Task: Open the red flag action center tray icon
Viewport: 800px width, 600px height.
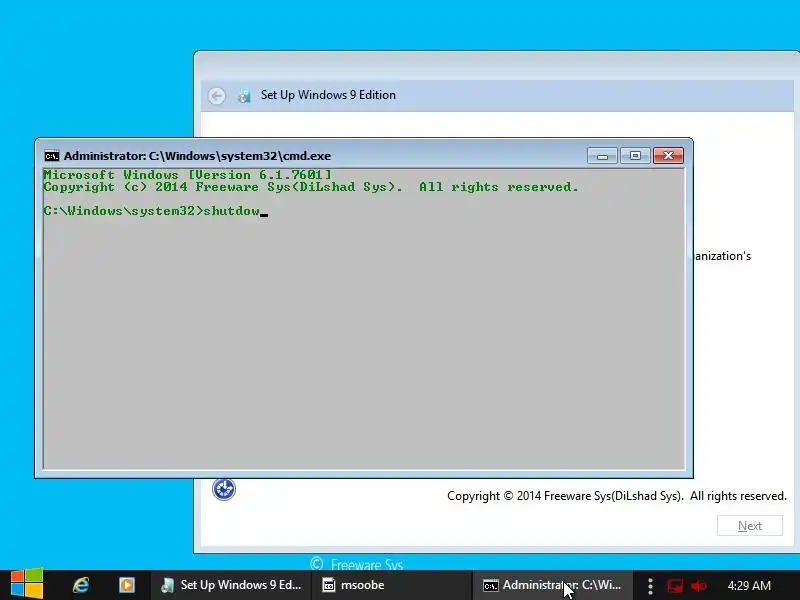Action: click(x=675, y=585)
